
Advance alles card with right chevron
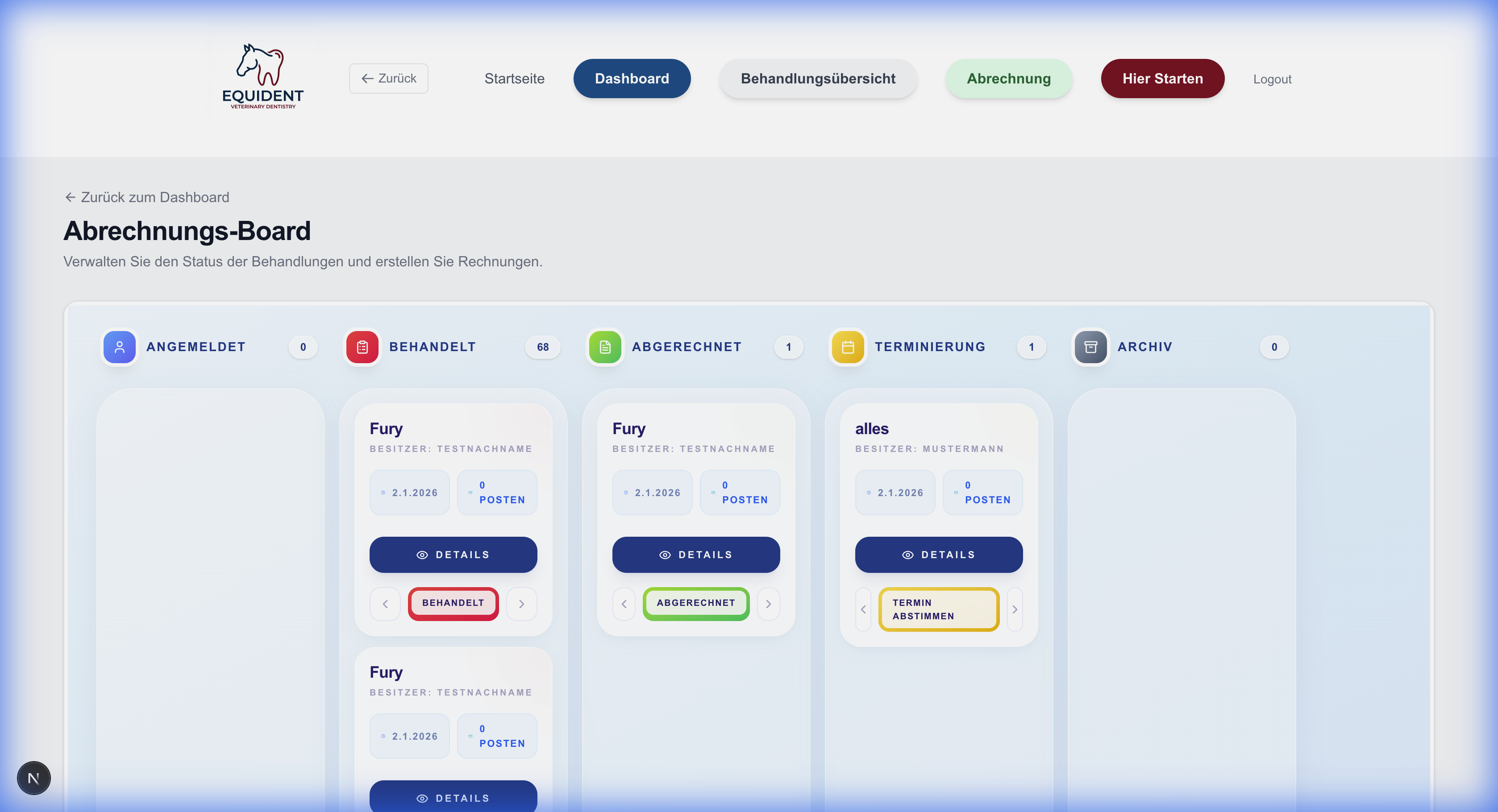click(x=1015, y=609)
